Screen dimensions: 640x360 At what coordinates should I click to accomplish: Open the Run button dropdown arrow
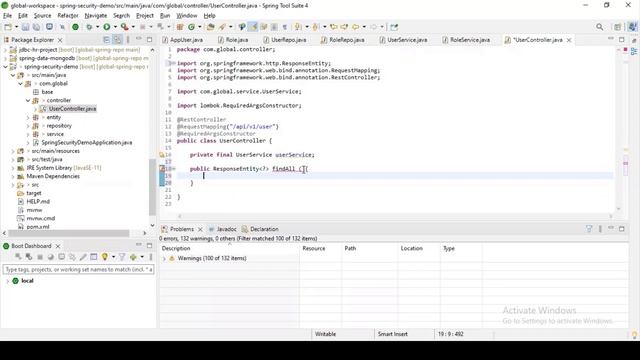(115, 27)
